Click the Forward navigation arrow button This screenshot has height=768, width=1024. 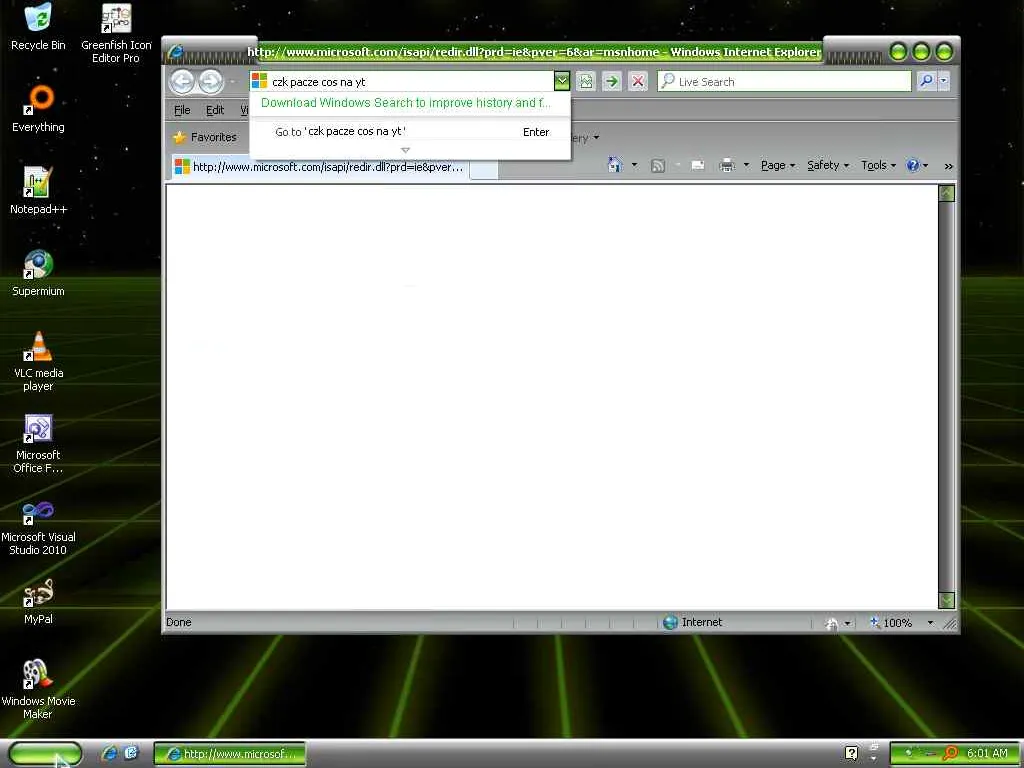pos(211,82)
